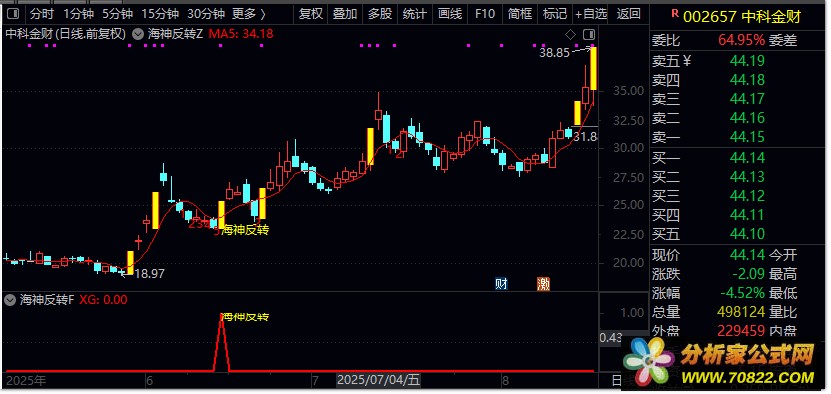
Task: Click the 返回 button in toolbar
Action: (x=629, y=14)
